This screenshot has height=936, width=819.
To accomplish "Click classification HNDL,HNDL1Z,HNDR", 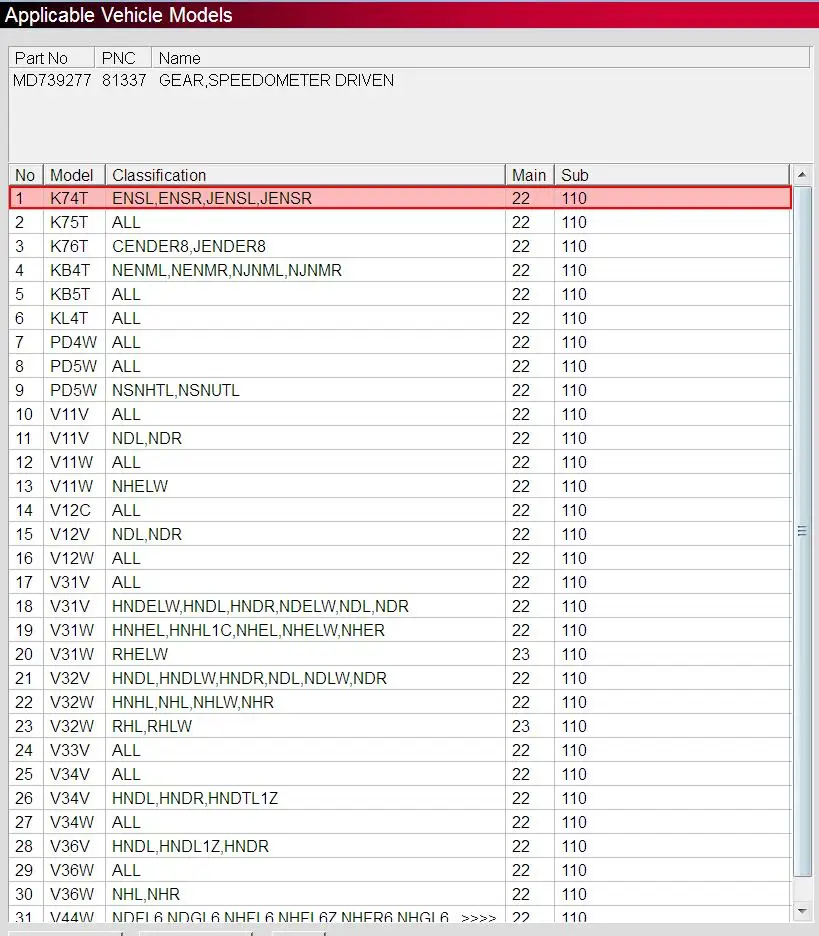I will pos(190,846).
